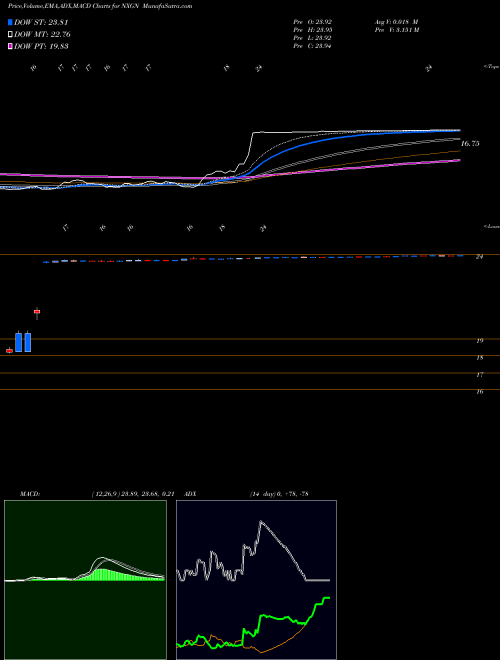Click the 24 price axis label

(x=479, y=256)
